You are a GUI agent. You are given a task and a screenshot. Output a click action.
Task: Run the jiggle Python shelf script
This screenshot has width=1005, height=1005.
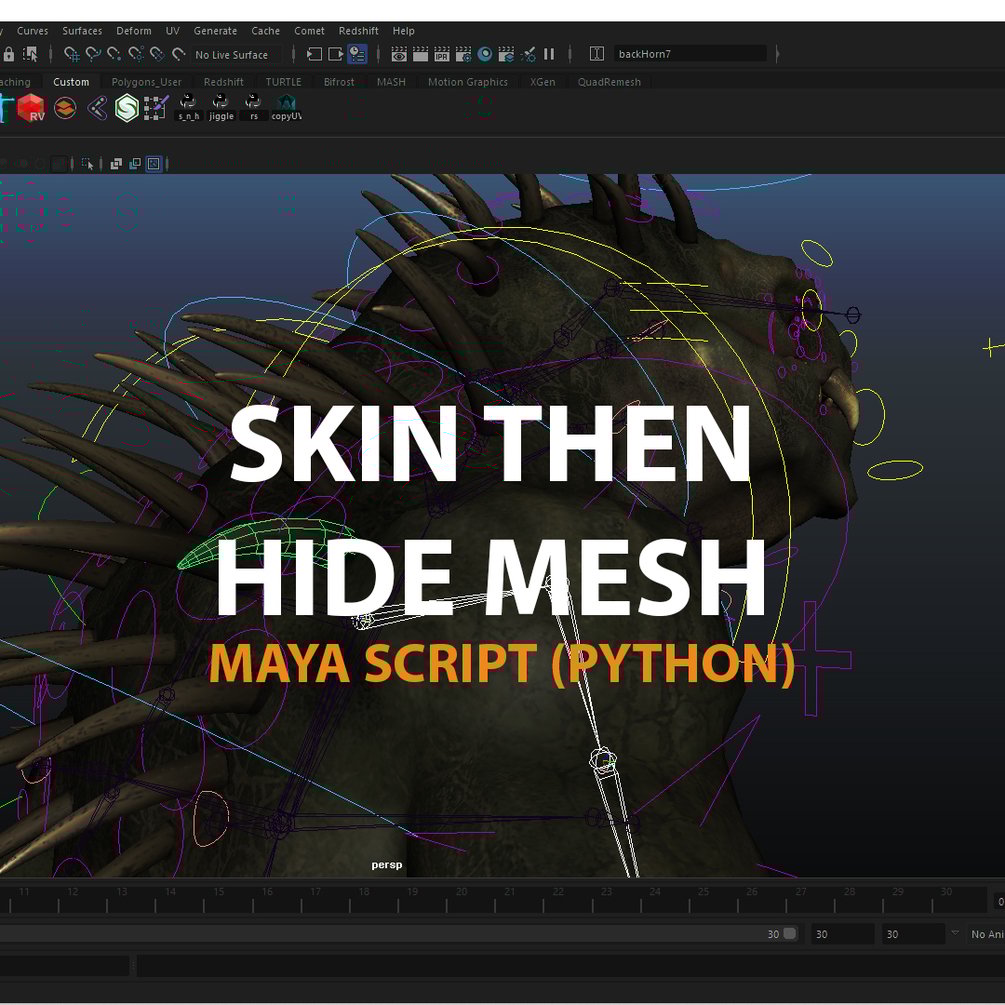[x=221, y=108]
